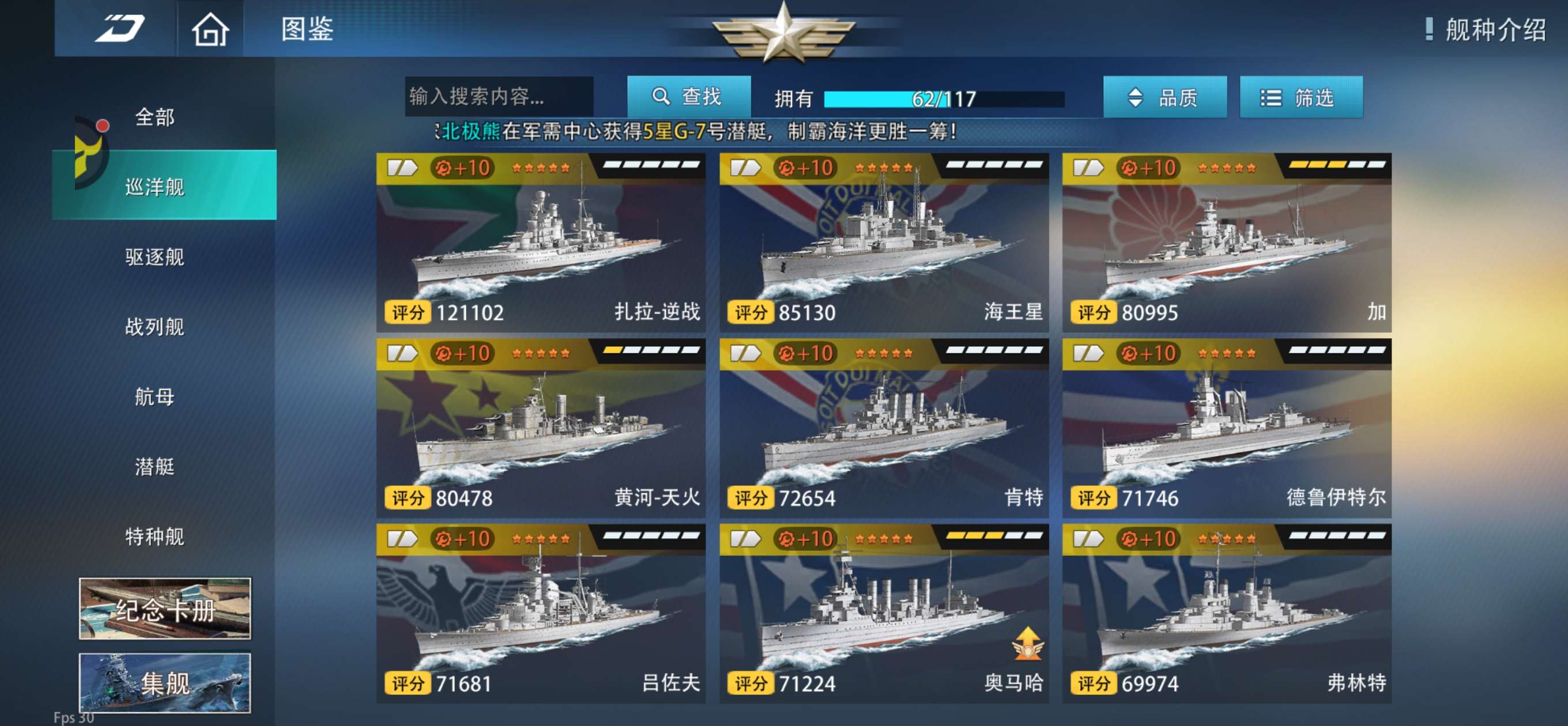This screenshot has height=726, width=1568.
Task: Open the 筛选 filter list
Action: (x=1301, y=97)
